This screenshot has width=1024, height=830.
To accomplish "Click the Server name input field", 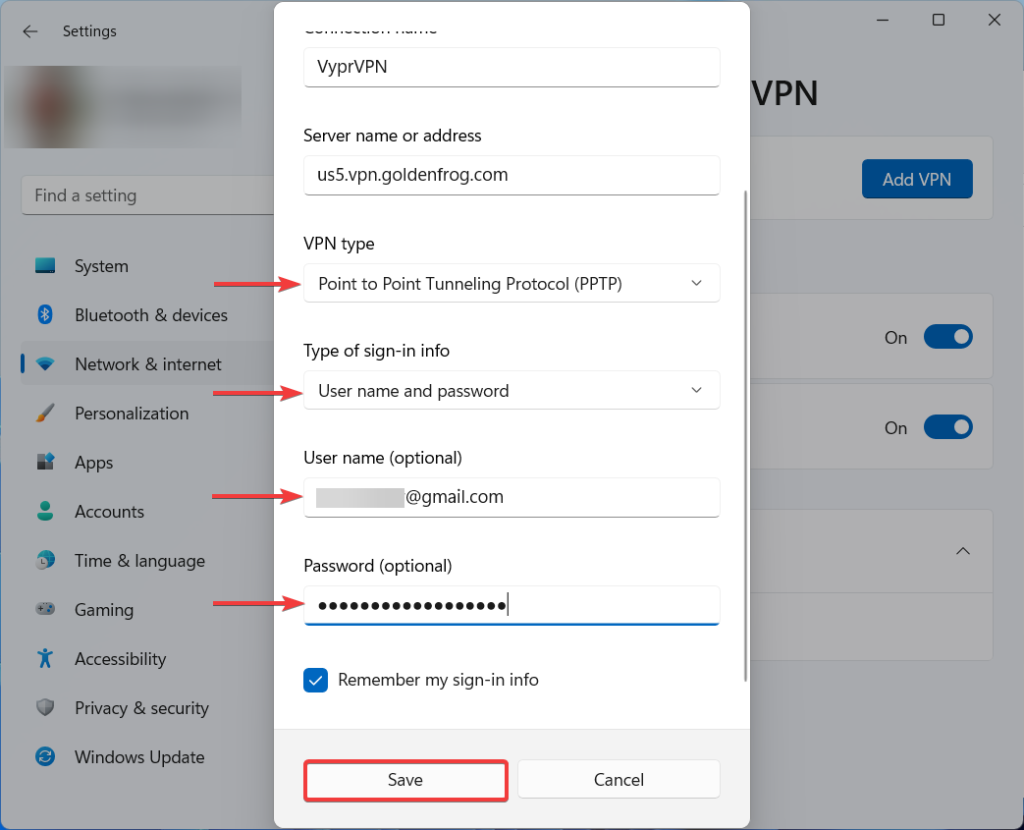I will coord(511,175).
